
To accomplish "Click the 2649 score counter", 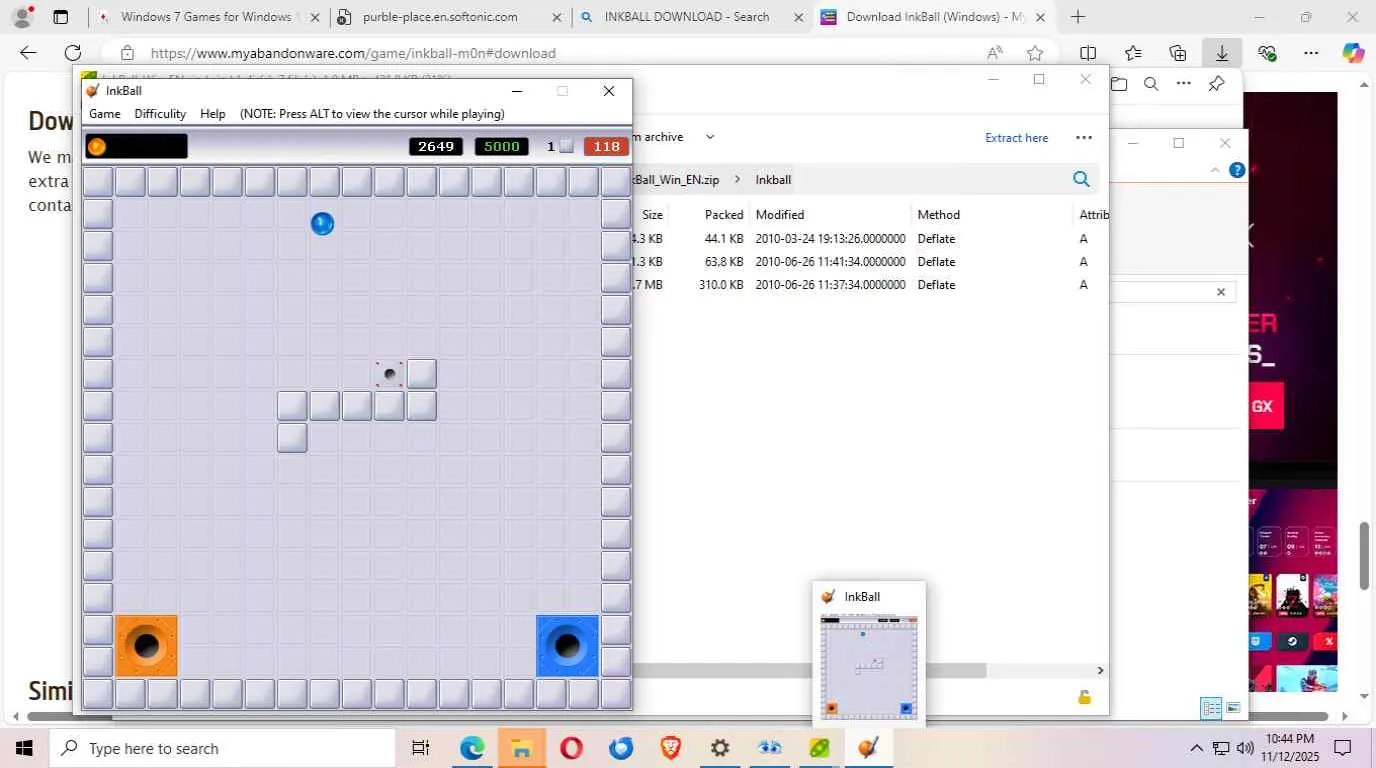I will point(436,146).
